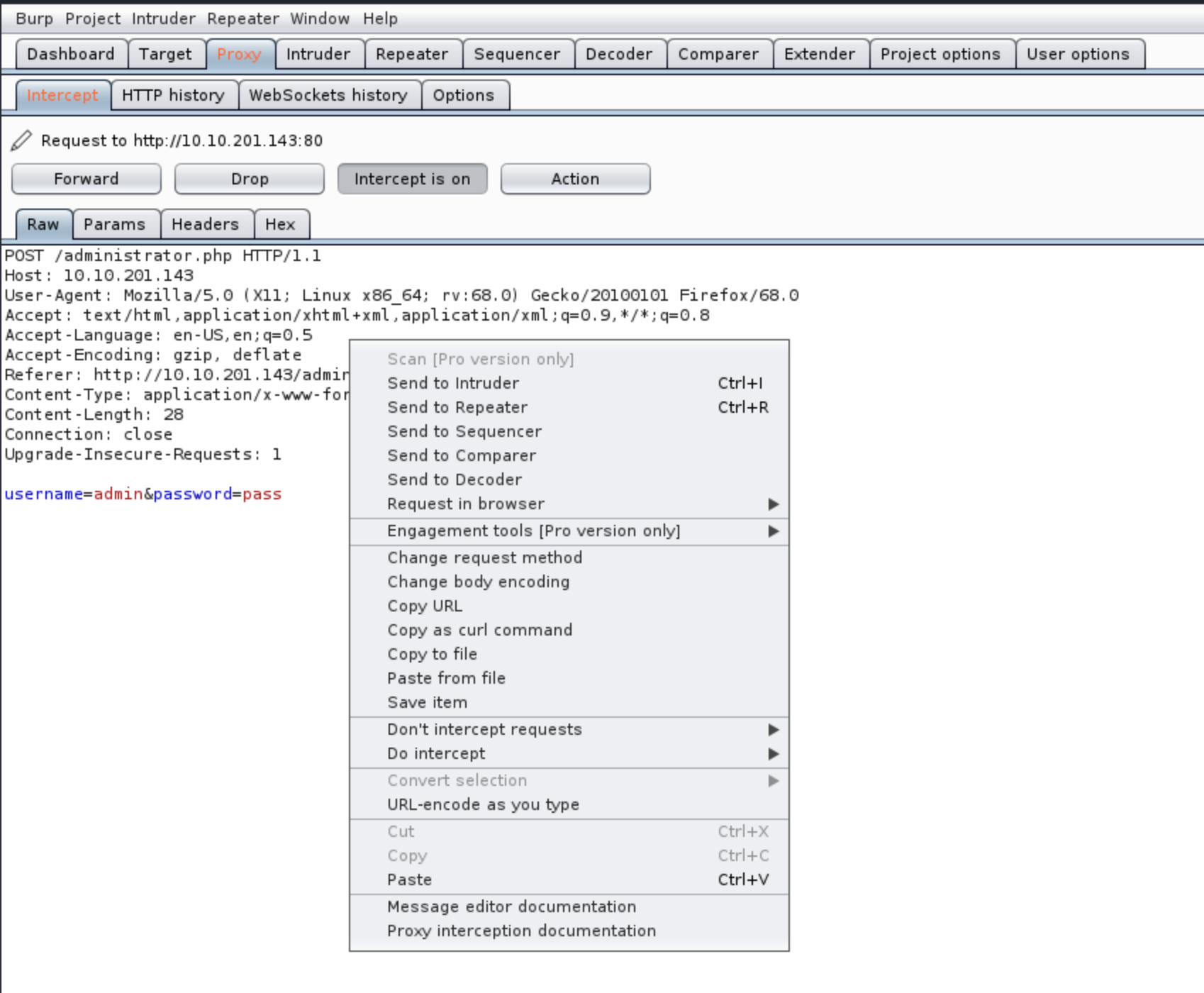Image resolution: width=1204 pixels, height=993 pixels.
Task: Expand the Request in browser submenu
Action: click(x=773, y=504)
